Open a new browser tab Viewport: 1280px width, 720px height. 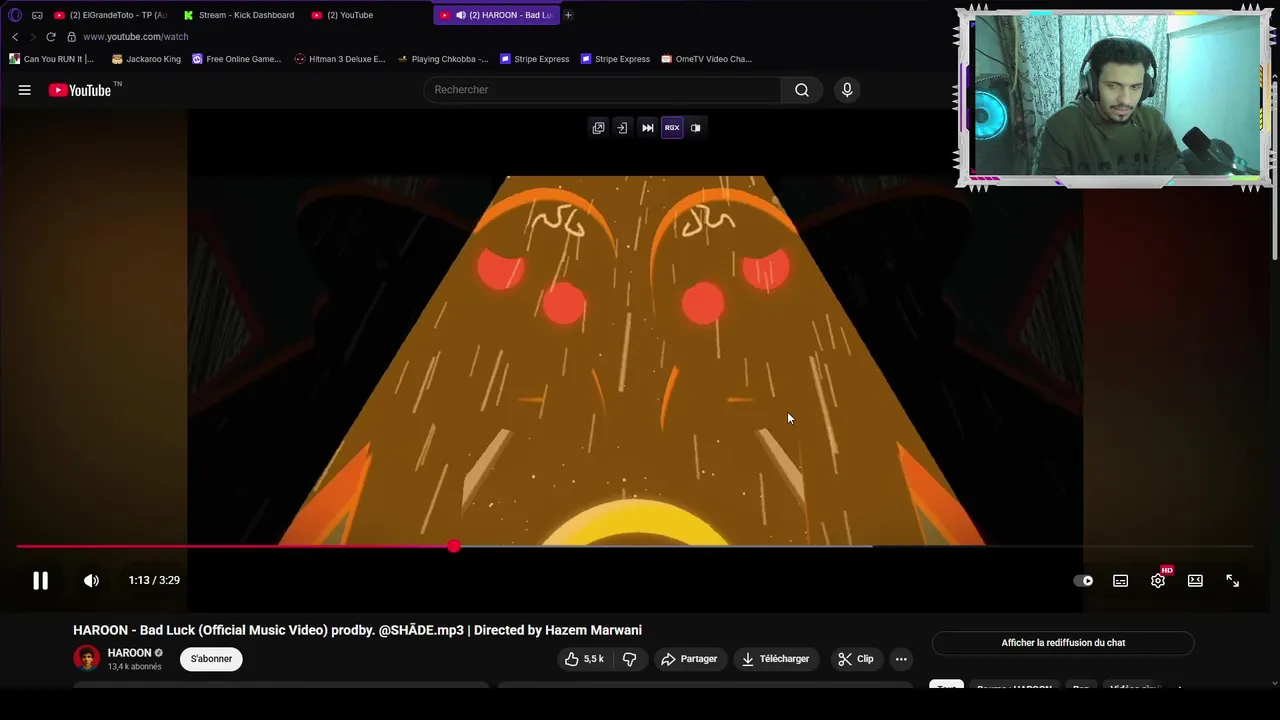[x=568, y=15]
